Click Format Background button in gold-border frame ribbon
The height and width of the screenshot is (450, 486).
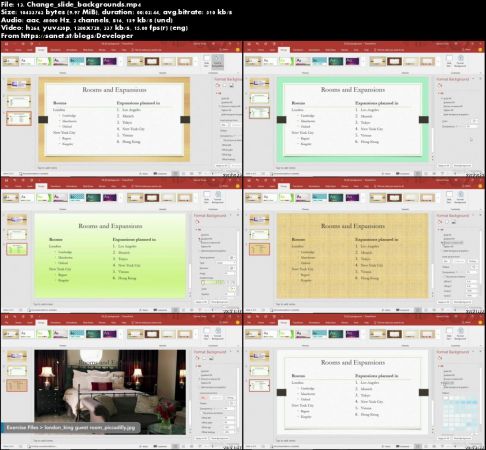coord(218,61)
